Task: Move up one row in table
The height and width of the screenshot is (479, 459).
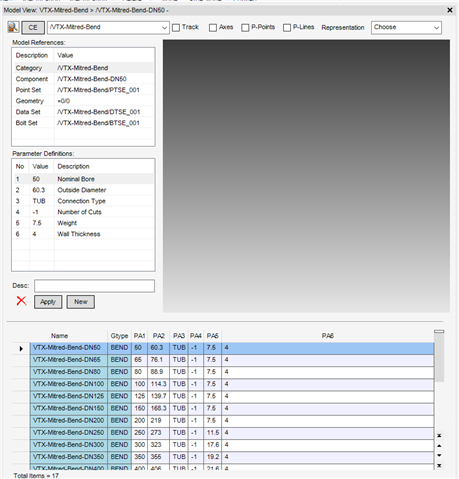Action: pyautogui.click(x=439, y=446)
